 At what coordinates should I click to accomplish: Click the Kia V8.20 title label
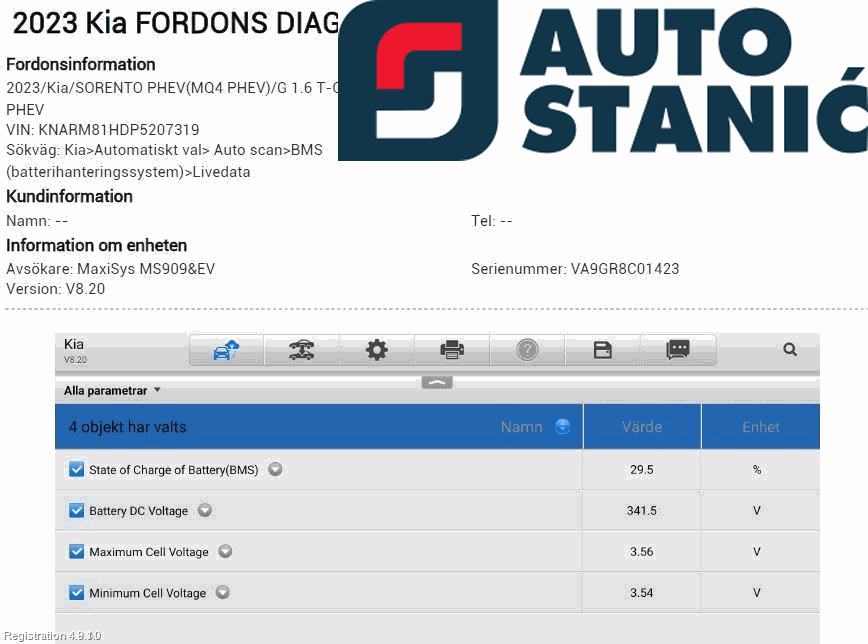[x=75, y=351]
